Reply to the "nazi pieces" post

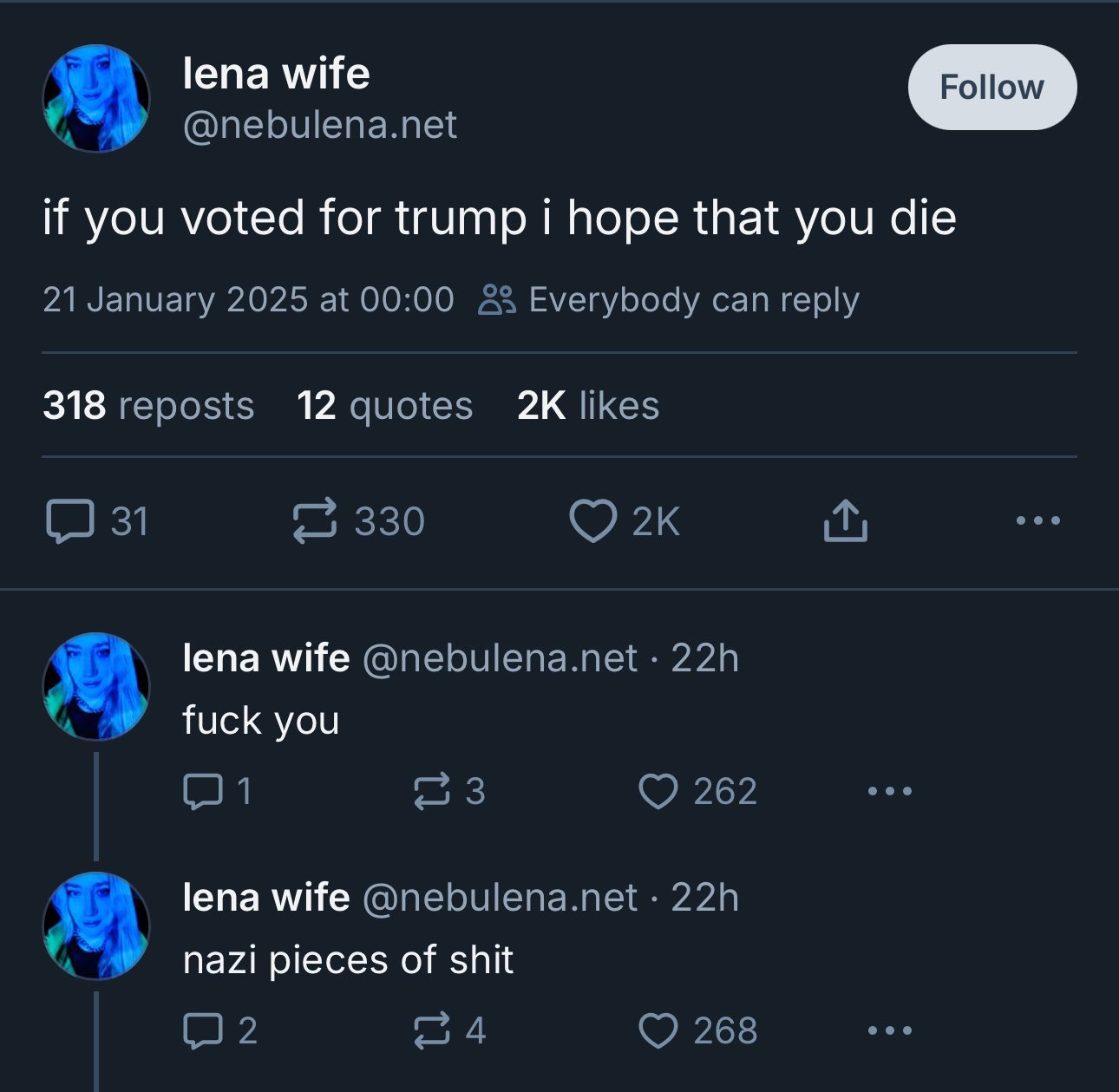click(203, 1030)
